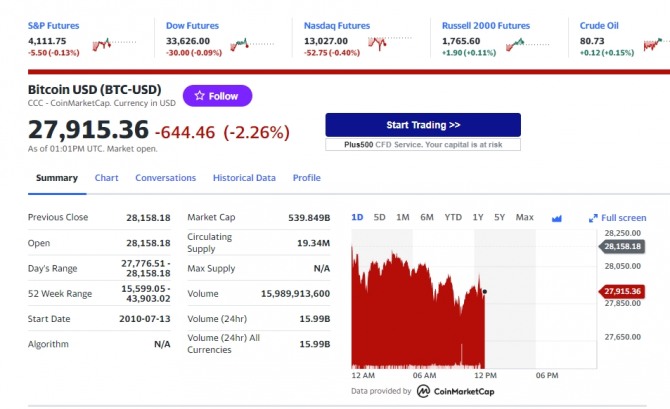Select the 1D chart range
This screenshot has width=670, height=409.
pyautogui.click(x=357, y=218)
